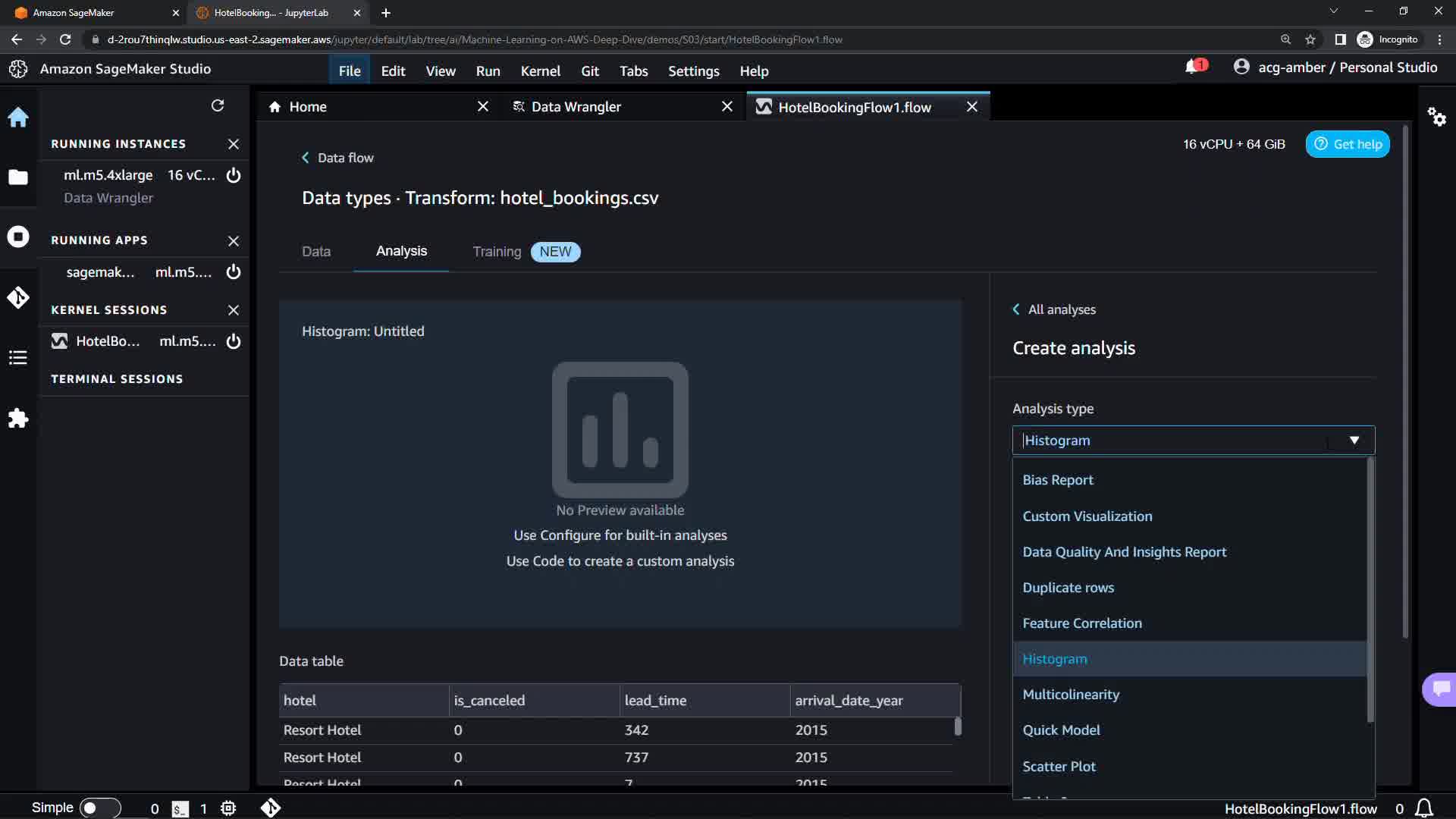Open the notifications bell with badge

point(1192,67)
